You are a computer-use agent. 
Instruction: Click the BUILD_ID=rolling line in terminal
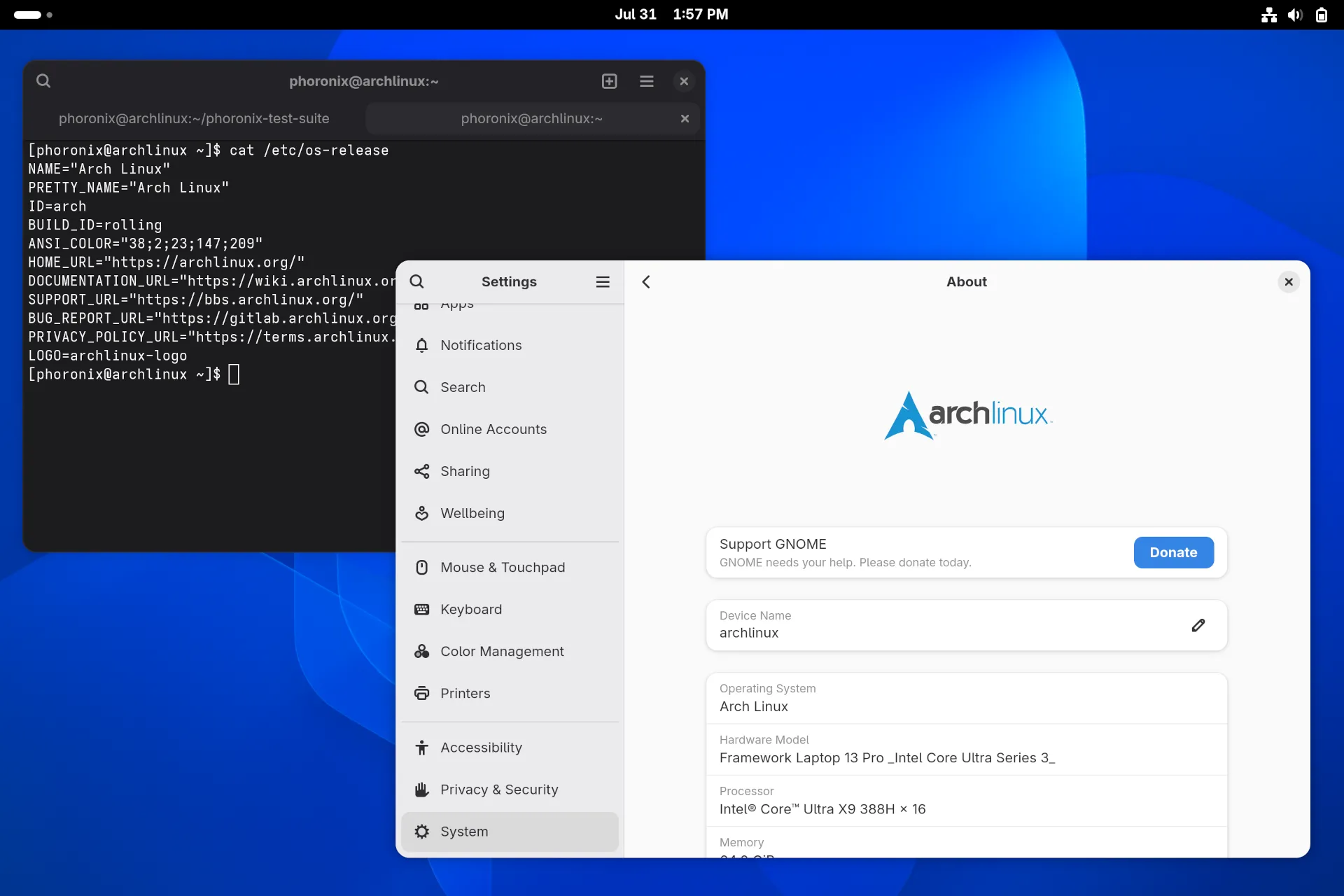95,225
